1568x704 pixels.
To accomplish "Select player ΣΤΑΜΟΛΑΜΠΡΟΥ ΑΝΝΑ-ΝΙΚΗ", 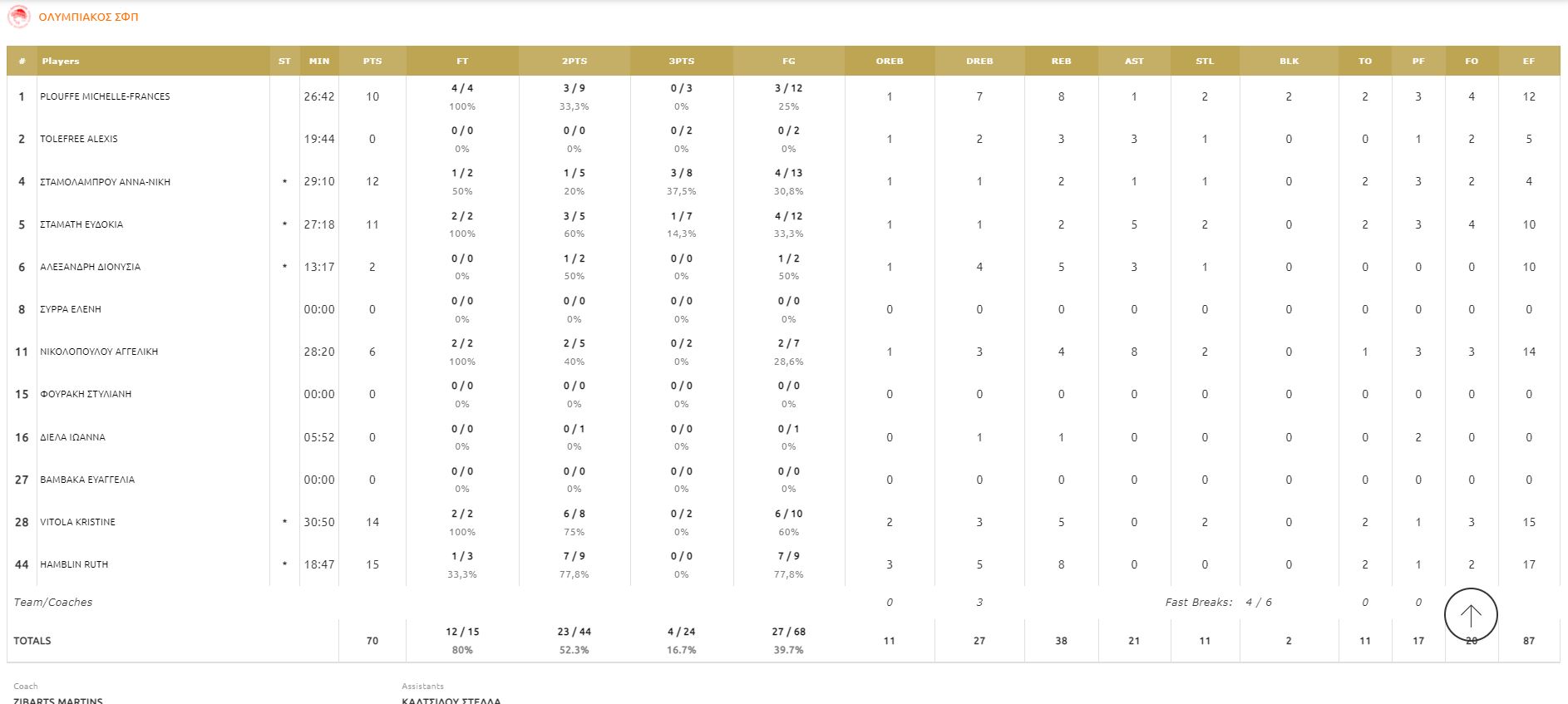I will [105, 182].
